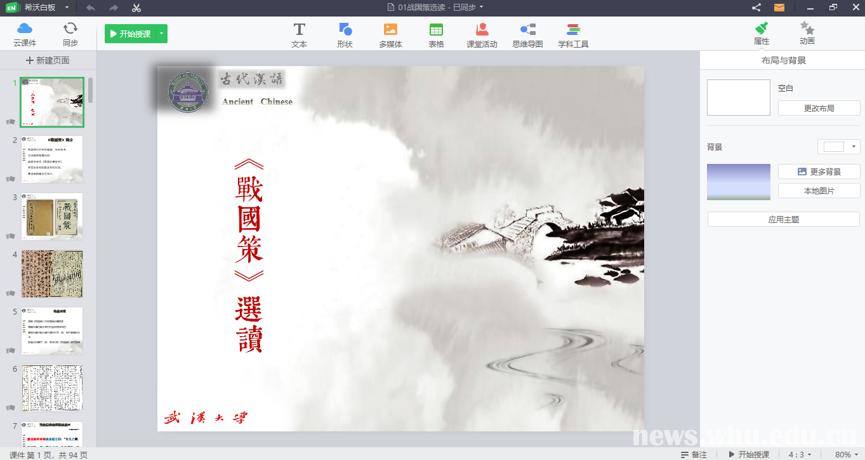Open the background color swatch picker
Viewport: 865px width, 460px height.
click(838, 147)
